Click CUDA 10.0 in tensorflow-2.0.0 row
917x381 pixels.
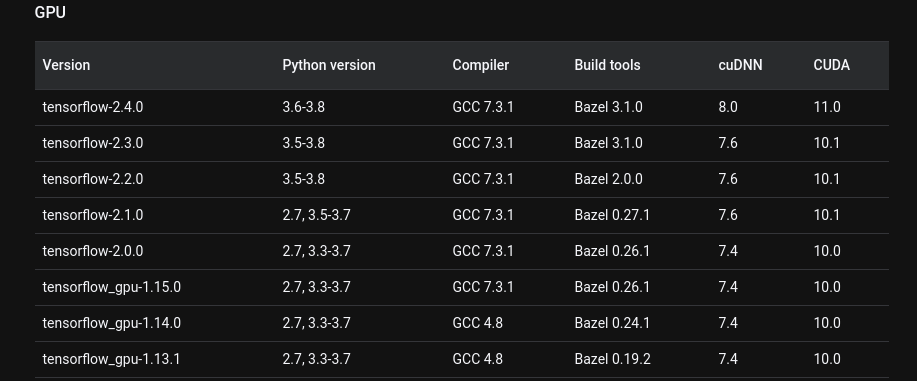(827, 251)
